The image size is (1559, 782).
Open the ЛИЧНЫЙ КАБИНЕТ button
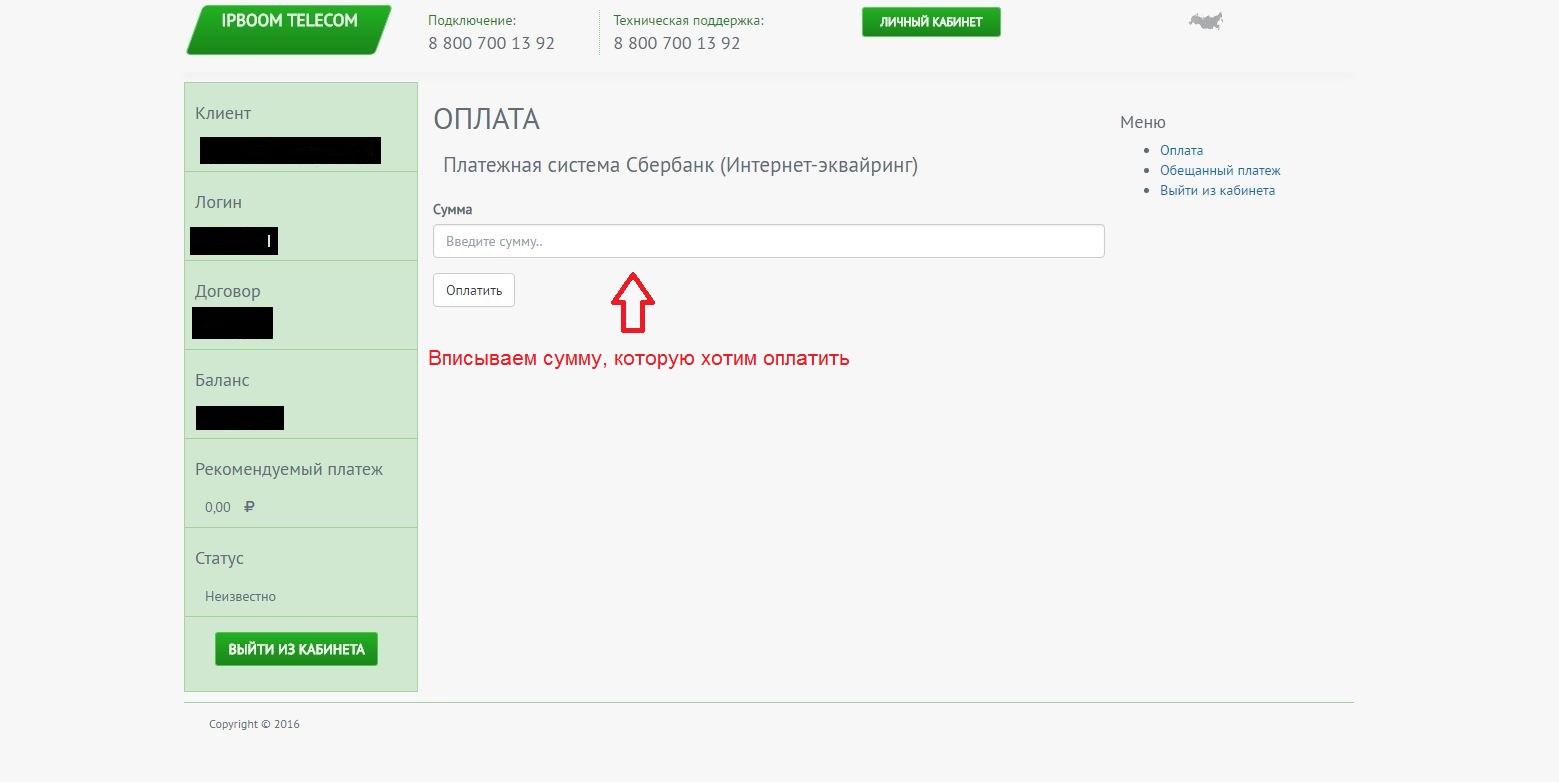point(931,22)
